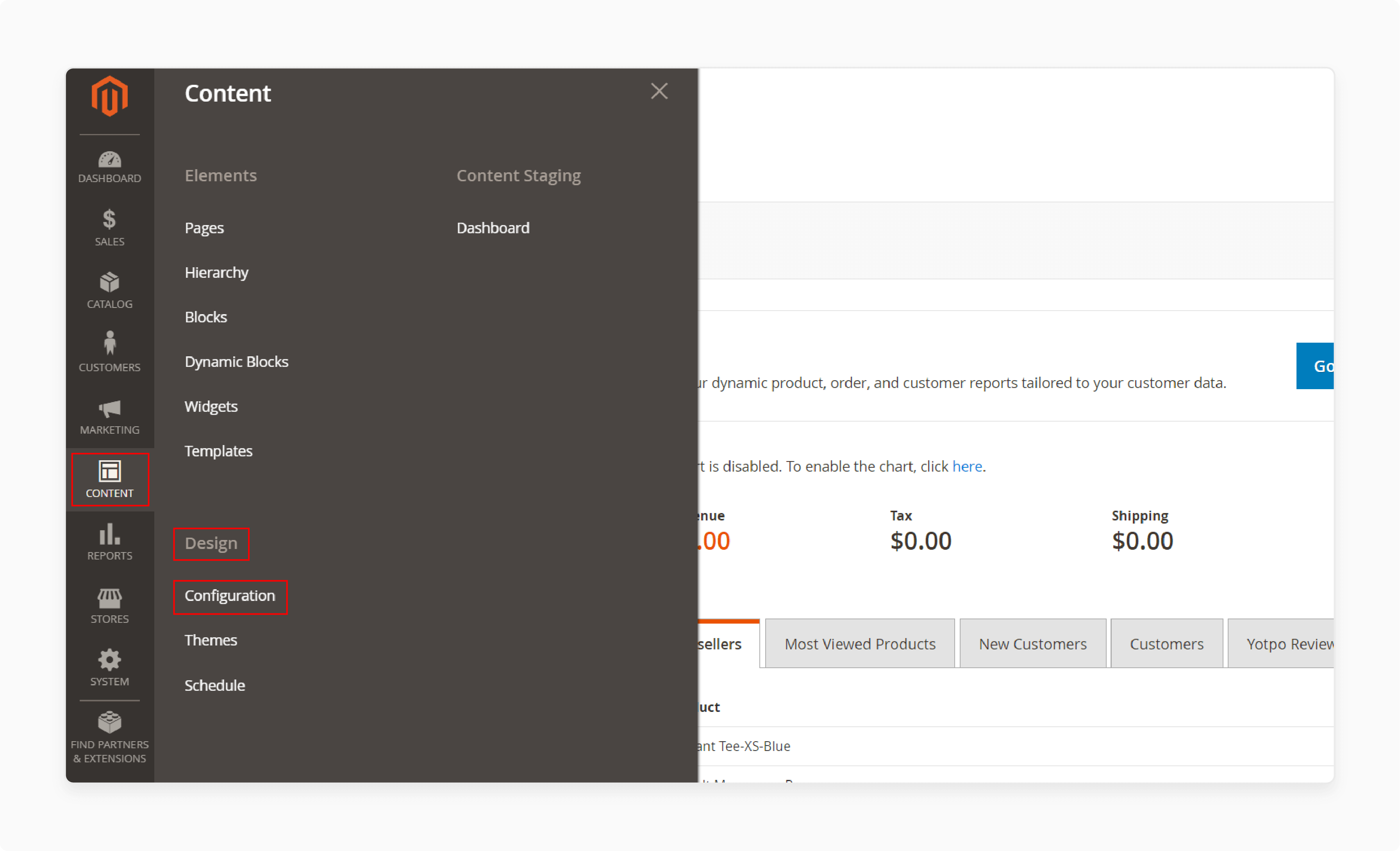Click the 'here' link to enable chart
The image size is (1400, 851).
967,466
